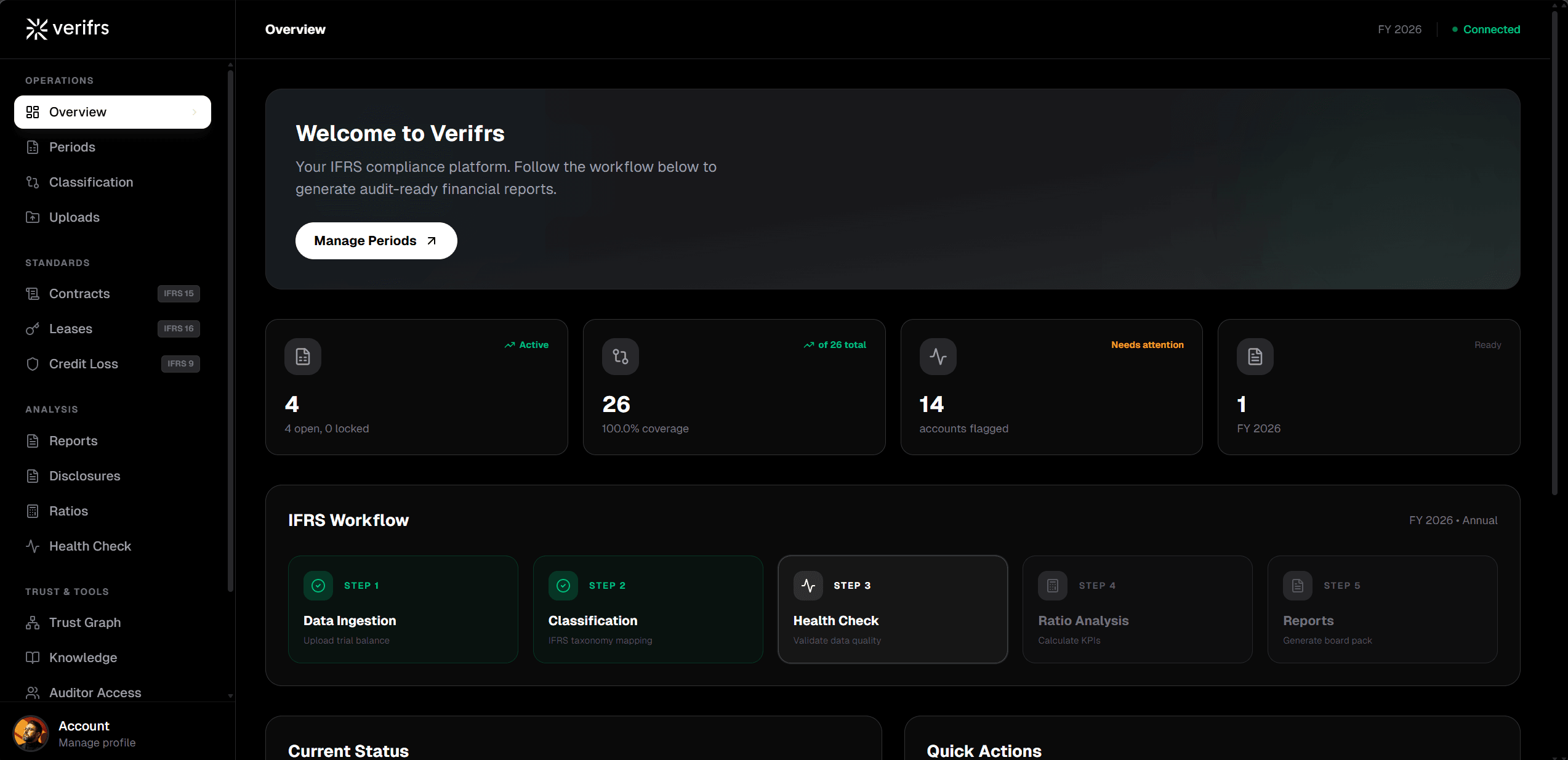Select the Contracts icon under Standards
Image resolution: width=1568 pixels, height=760 pixels.
[x=33, y=294]
